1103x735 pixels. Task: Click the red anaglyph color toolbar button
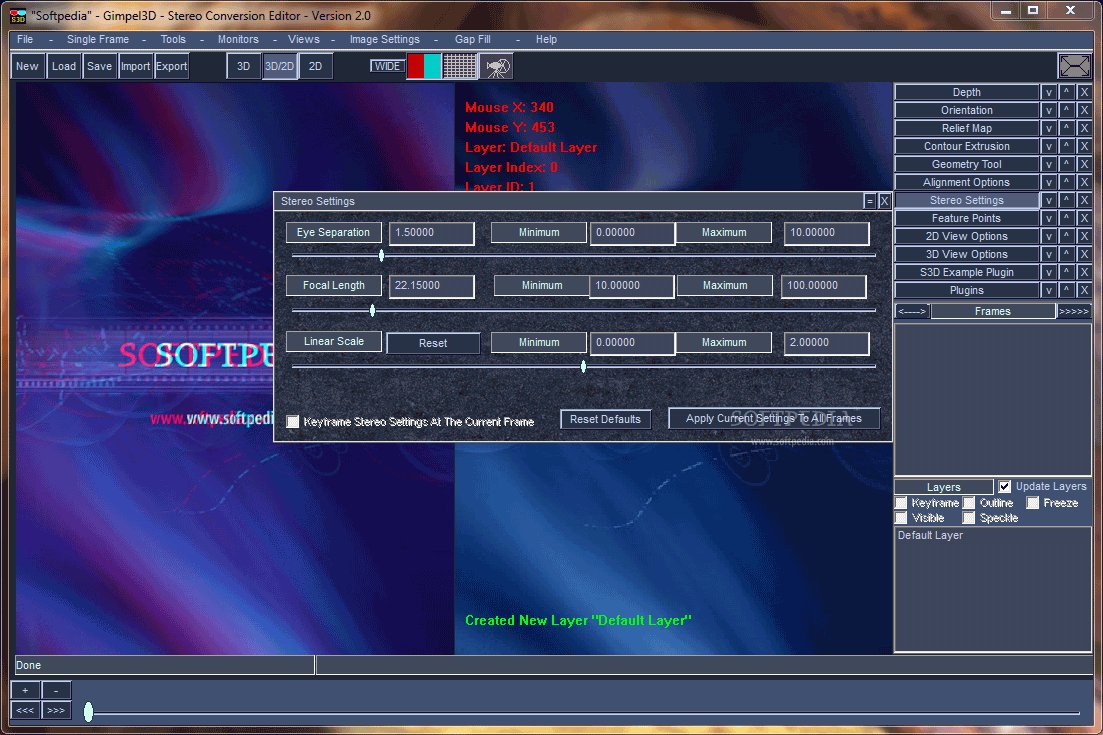click(415, 66)
